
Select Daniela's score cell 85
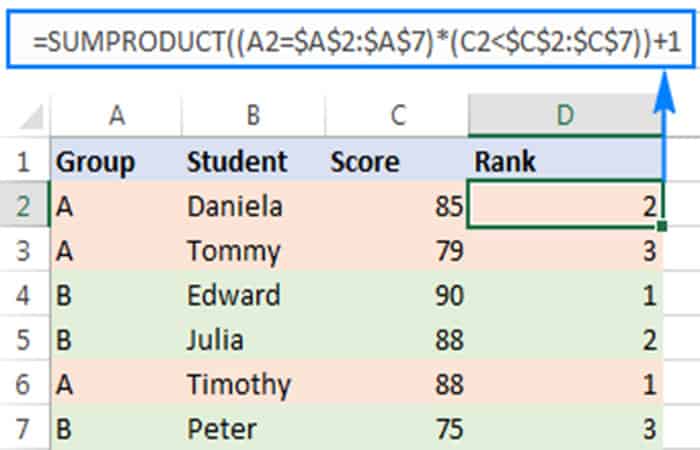click(x=397, y=205)
